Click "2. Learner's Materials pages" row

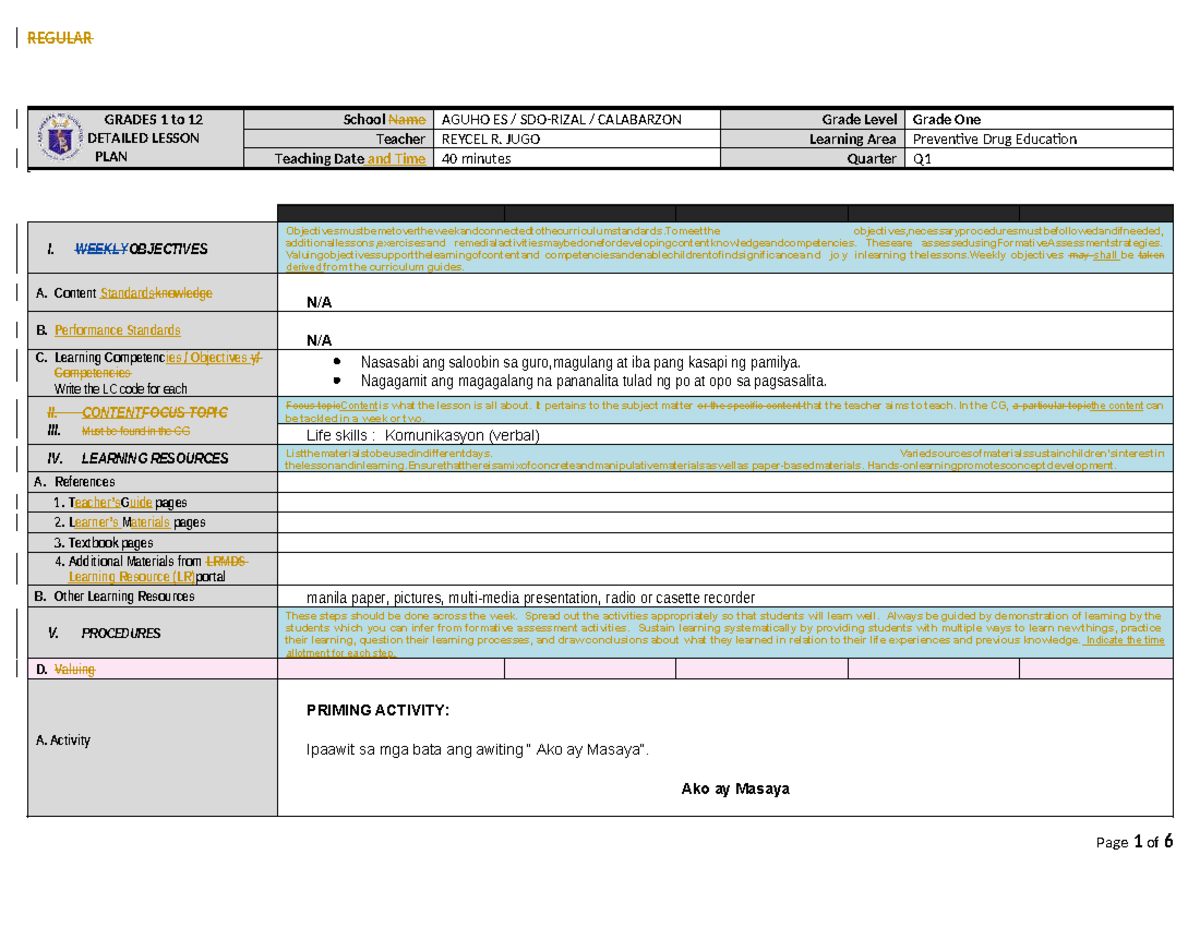[x=131, y=522]
